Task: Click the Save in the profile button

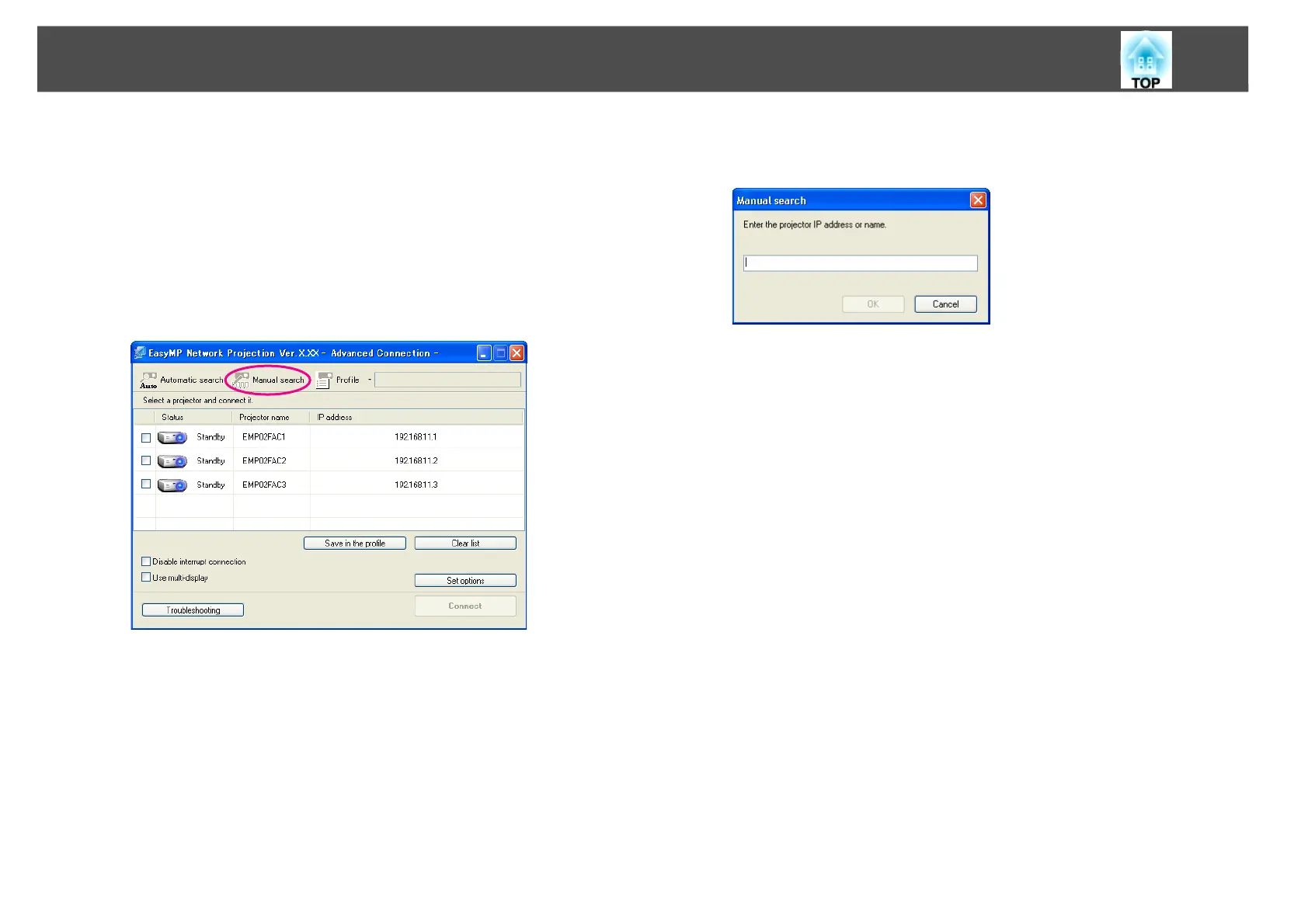Action: [355, 544]
